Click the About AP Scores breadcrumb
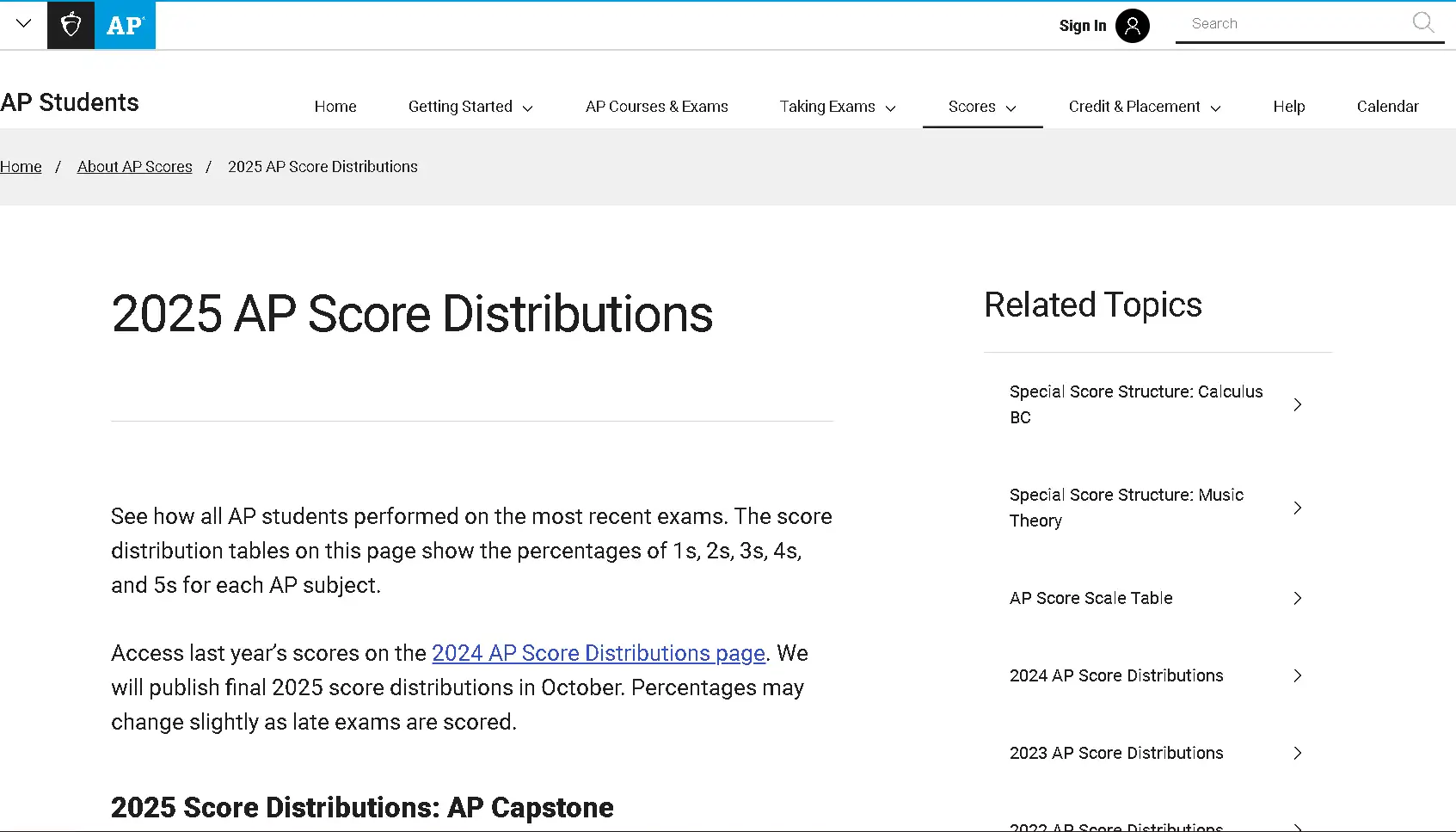Image resolution: width=1456 pixels, height=832 pixels. tap(134, 167)
